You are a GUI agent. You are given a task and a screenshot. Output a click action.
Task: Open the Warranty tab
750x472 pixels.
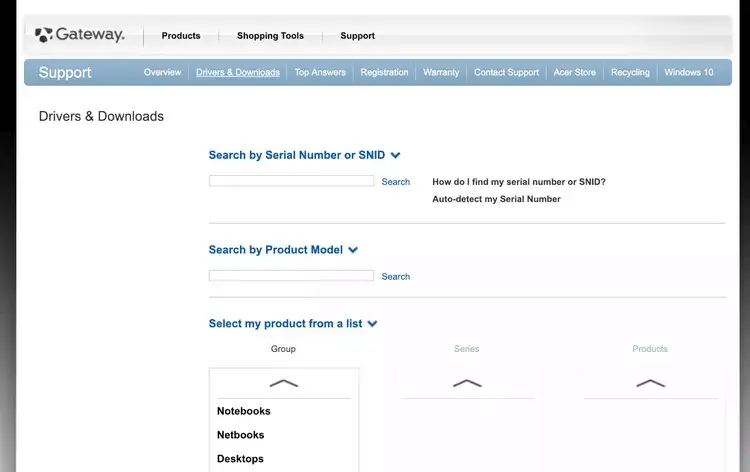click(441, 72)
